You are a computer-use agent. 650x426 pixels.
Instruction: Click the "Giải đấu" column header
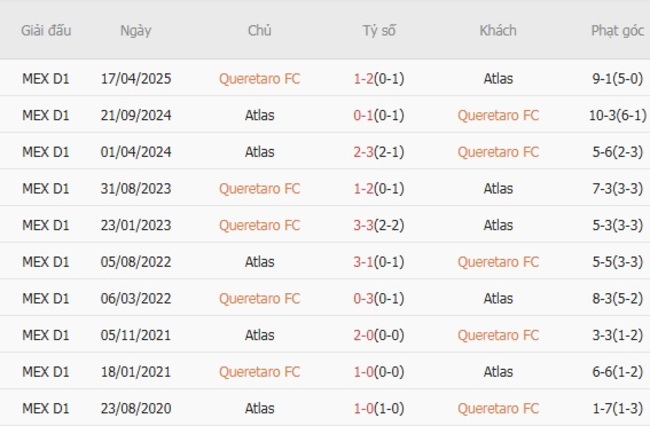click(x=46, y=31)
